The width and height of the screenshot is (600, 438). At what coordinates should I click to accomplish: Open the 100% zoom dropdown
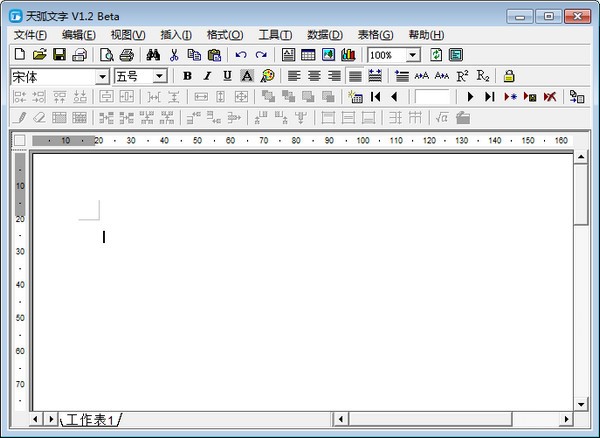coord(413,55)
